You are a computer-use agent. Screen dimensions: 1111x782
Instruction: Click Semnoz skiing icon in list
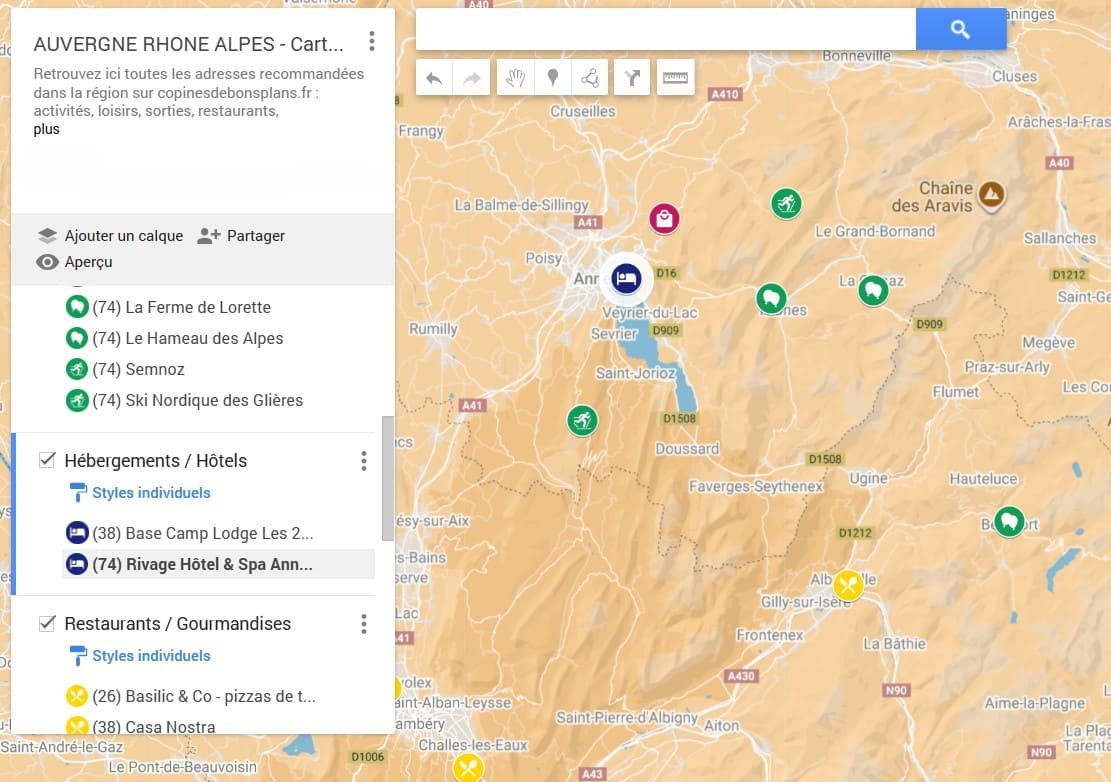(77, 370)
